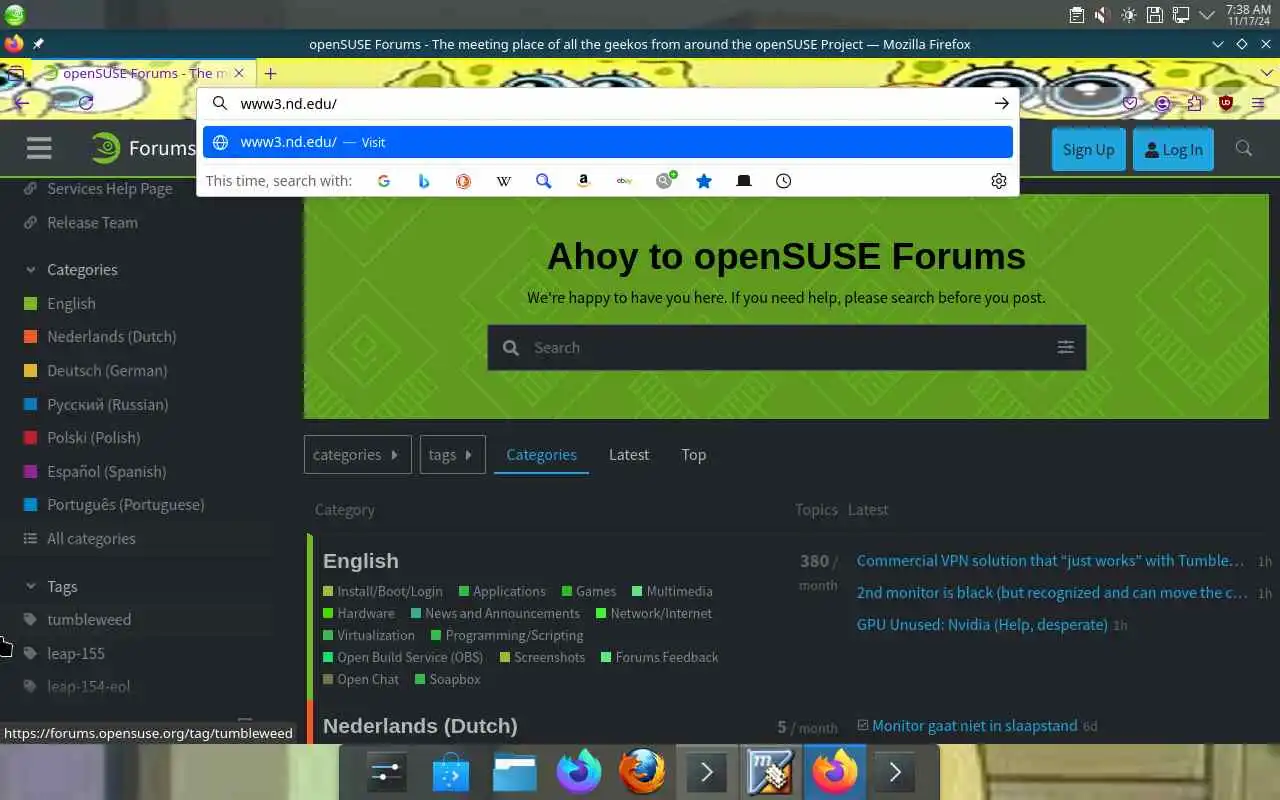Image resolution: width=1280 pixels, height=800 pixels.
Task: Reload the current page
Action: pyautogui.click(x=86, y=103)
